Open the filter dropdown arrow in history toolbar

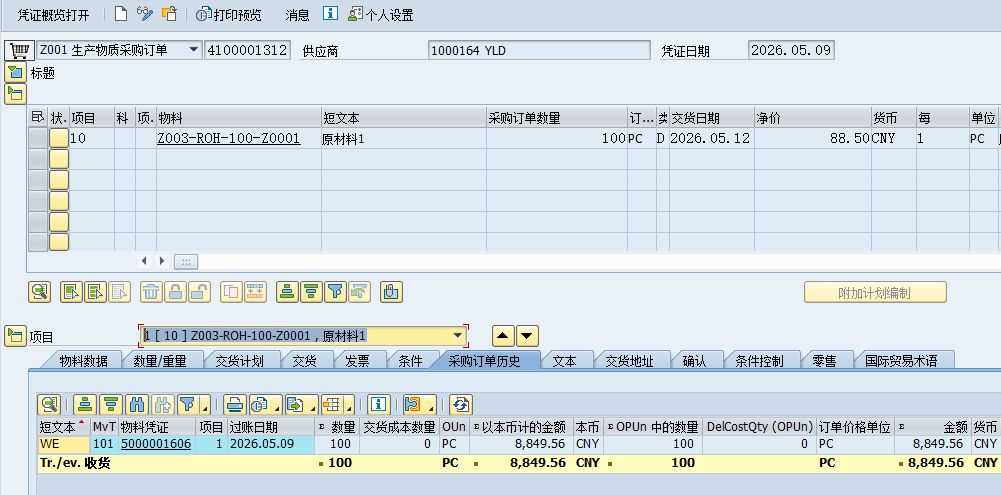click(205, 406)
